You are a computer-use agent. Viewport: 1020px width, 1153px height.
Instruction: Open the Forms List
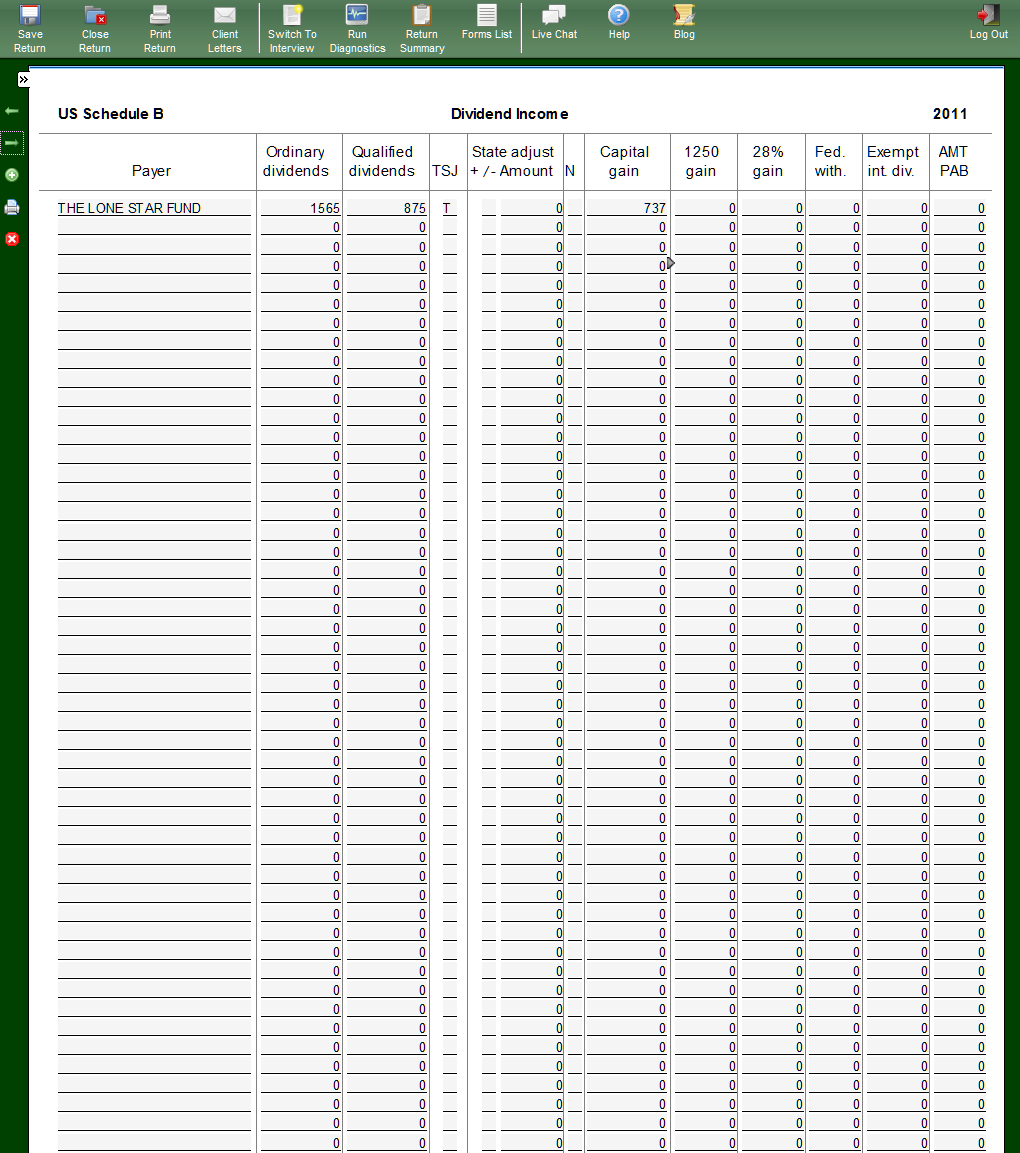[487, 22]
